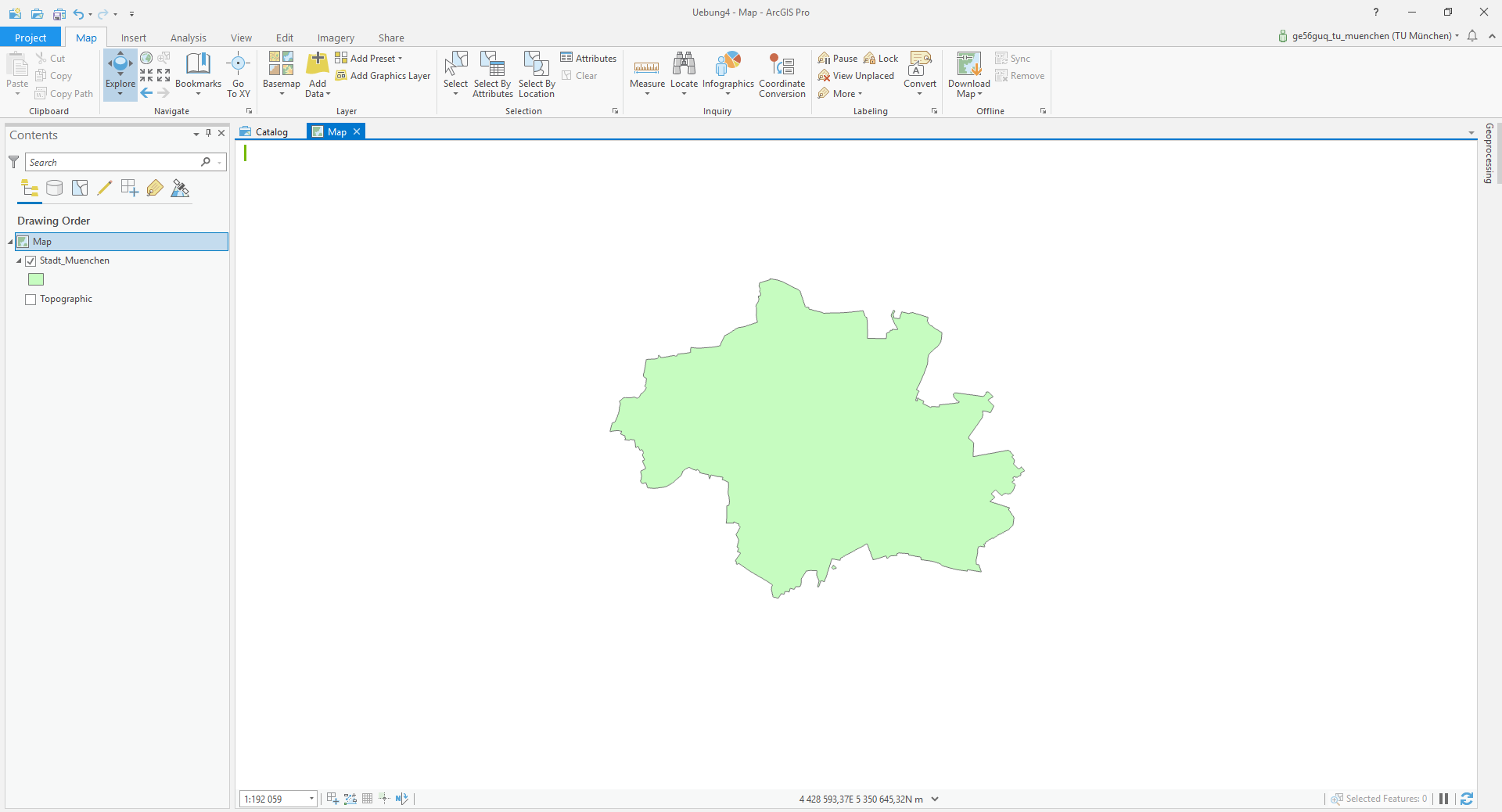The width and height of the screenshot is (1502, 812).
Task: Click the refresh map icon
Action: point(1467,799)
